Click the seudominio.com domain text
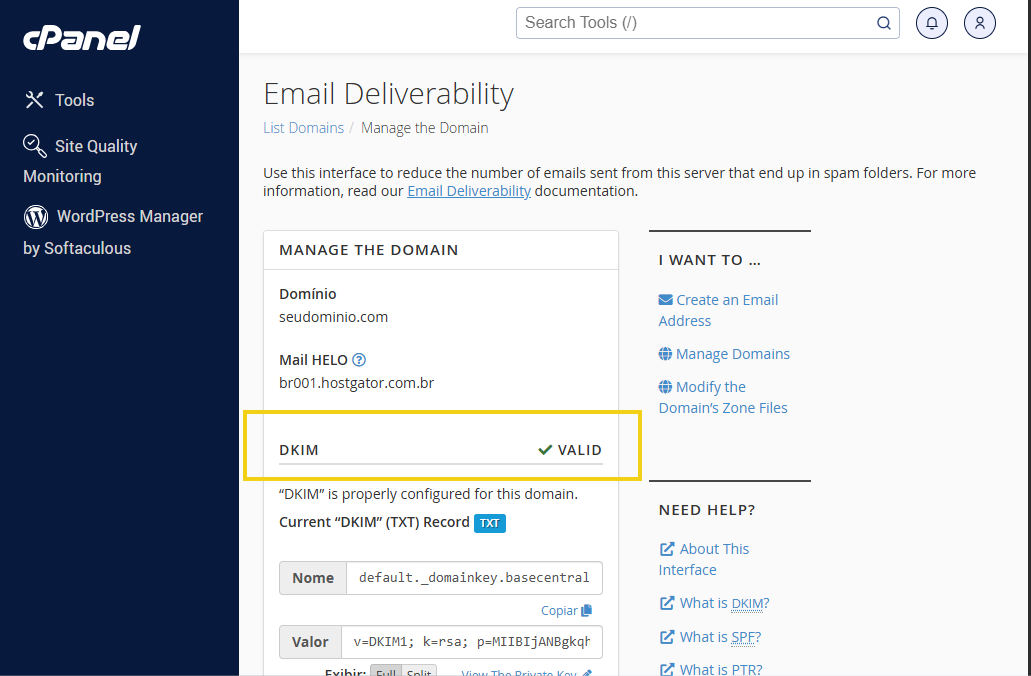This screenshot has height=676, width=1031. tap(333, 316)
